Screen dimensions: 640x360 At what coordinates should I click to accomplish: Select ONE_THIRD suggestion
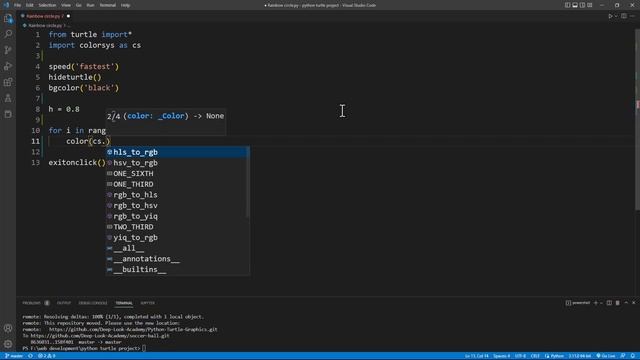point(178,184)
